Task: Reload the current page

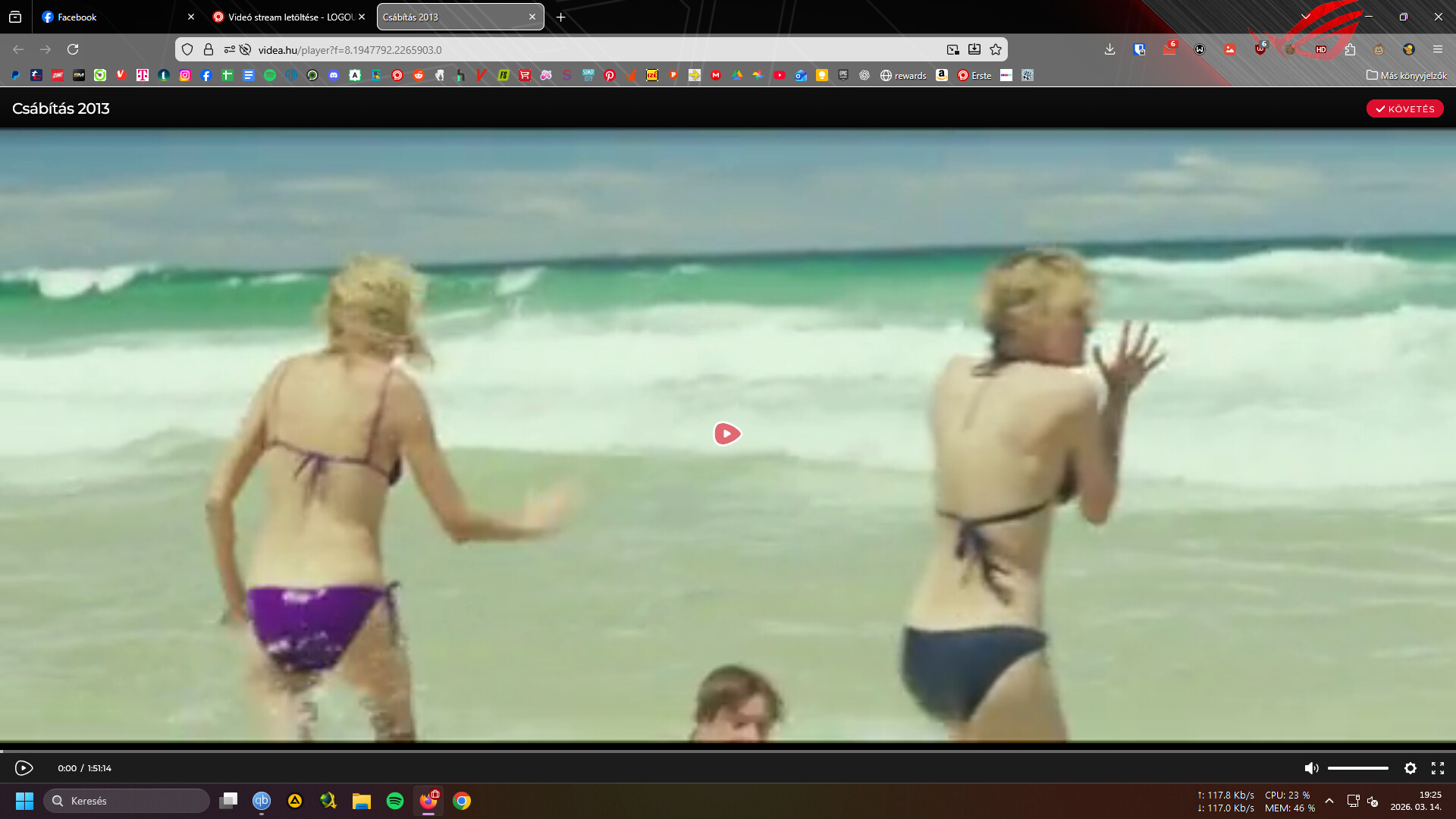Action: [73, 50]
